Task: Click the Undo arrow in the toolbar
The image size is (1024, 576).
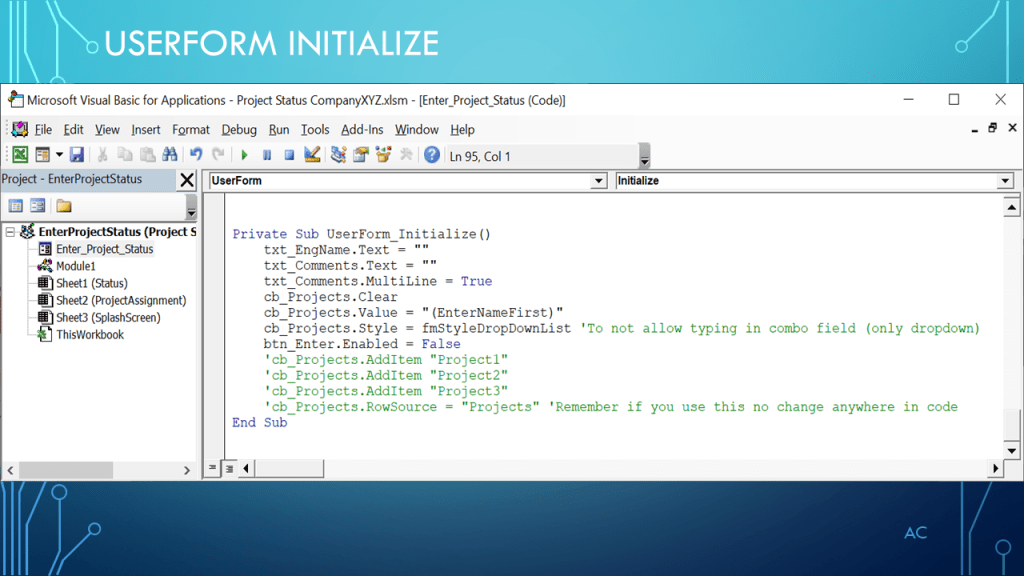Action: 196,155
